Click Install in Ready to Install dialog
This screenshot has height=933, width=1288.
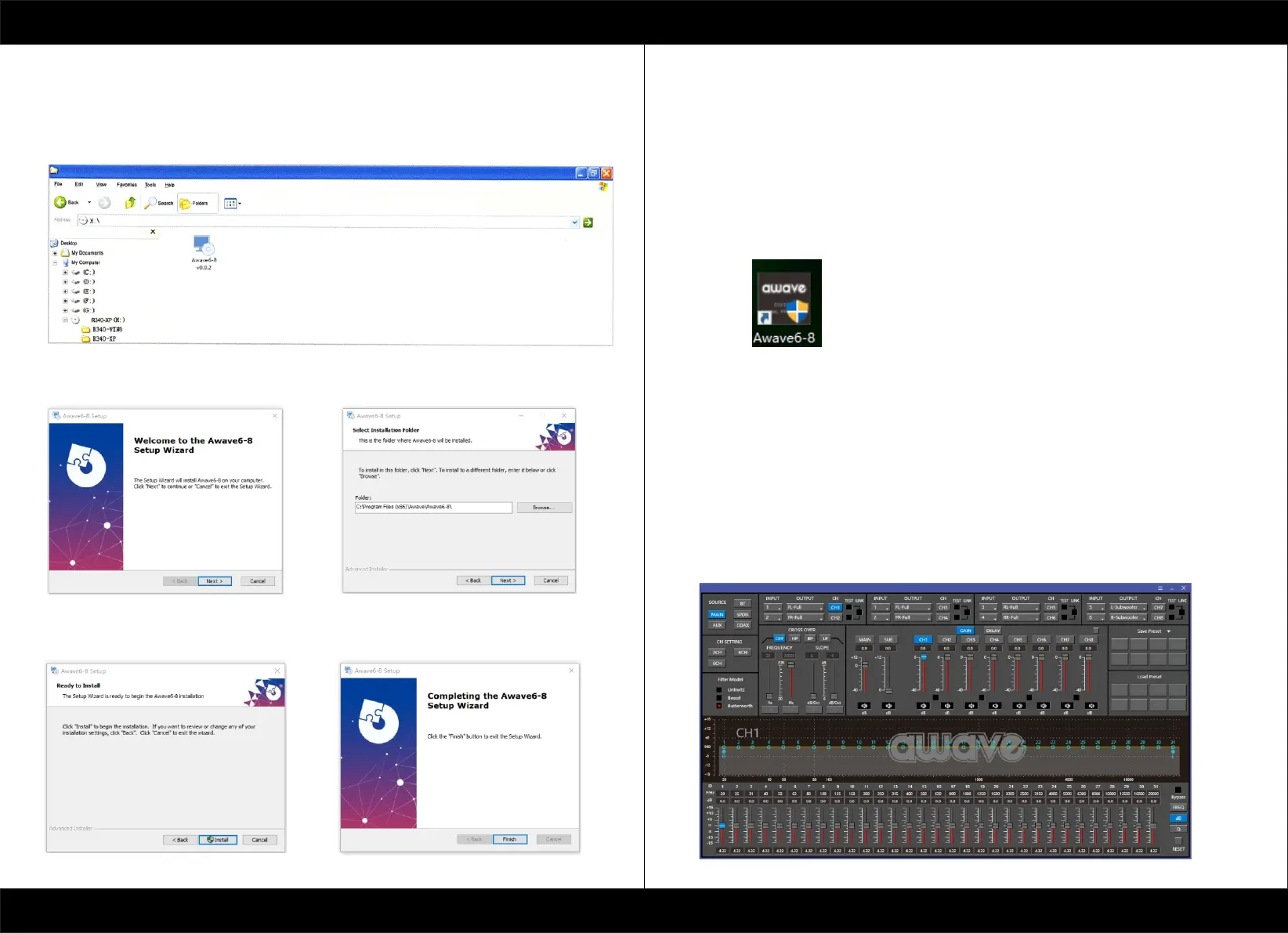click(x=218, y=840)
